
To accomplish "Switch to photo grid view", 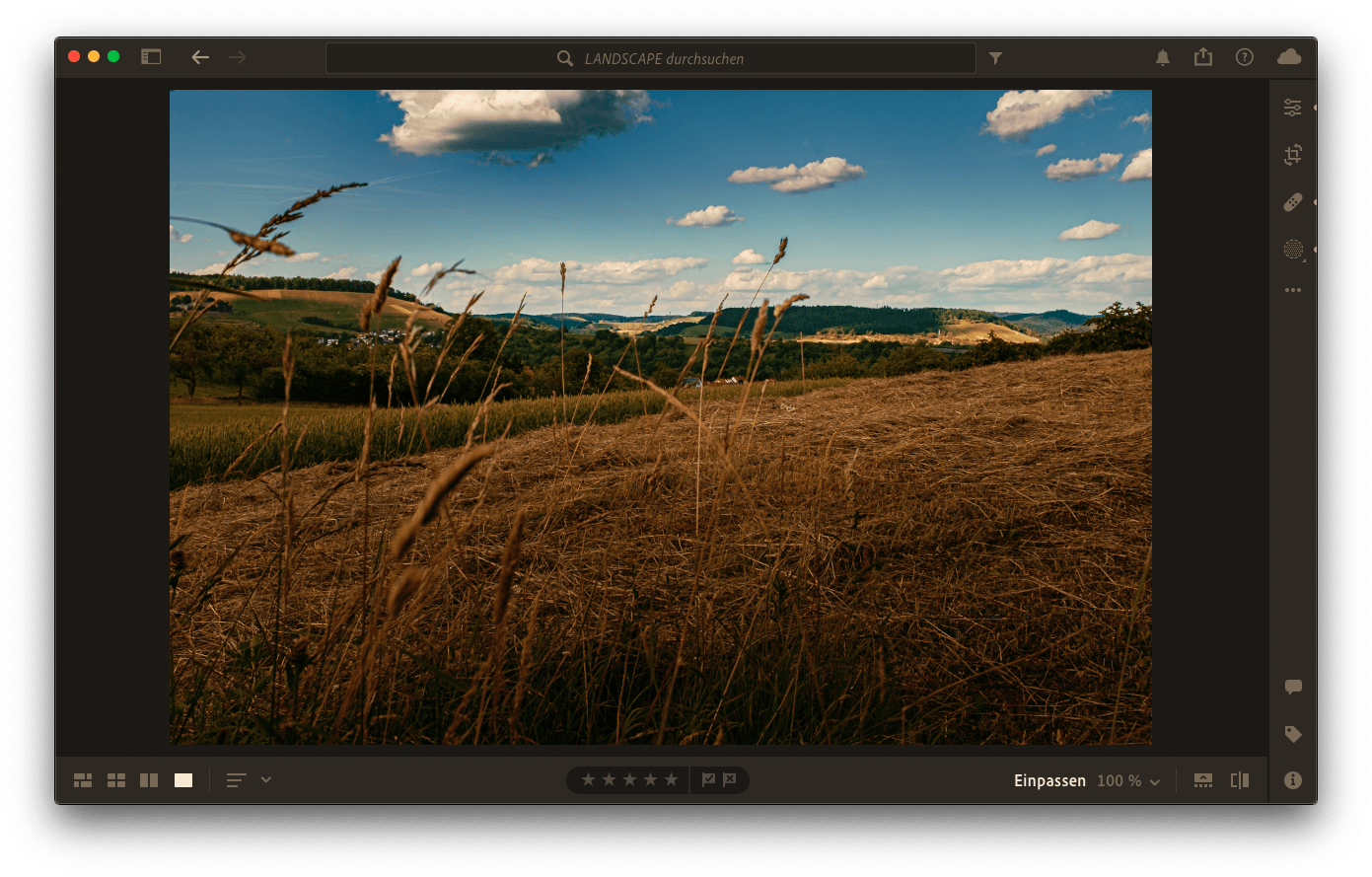I will click(83, 780).
